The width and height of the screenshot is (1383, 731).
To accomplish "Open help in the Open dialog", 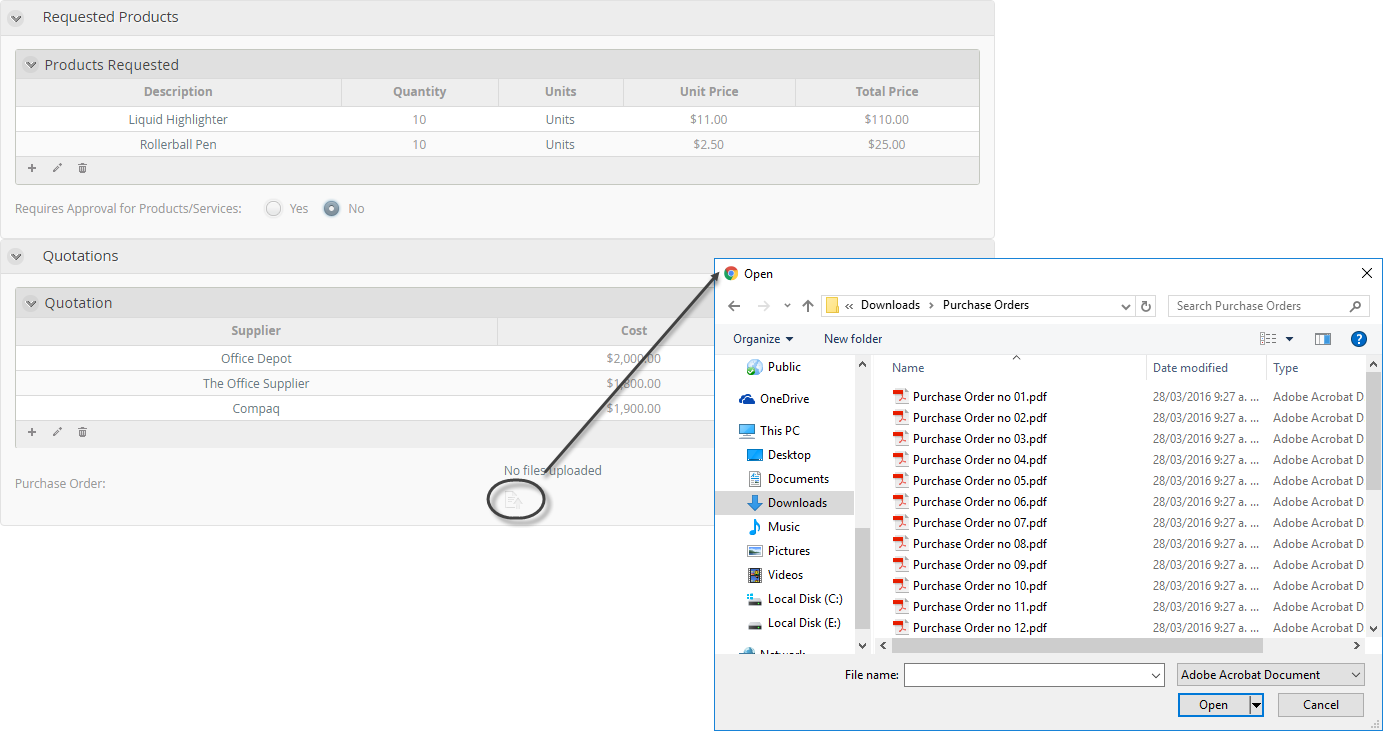I will point(1358,339).
